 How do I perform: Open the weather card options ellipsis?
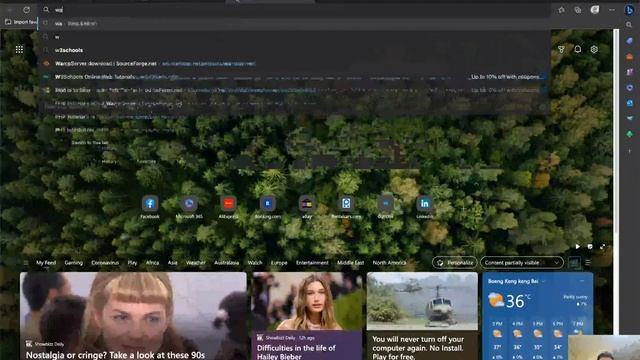point(582,281)
